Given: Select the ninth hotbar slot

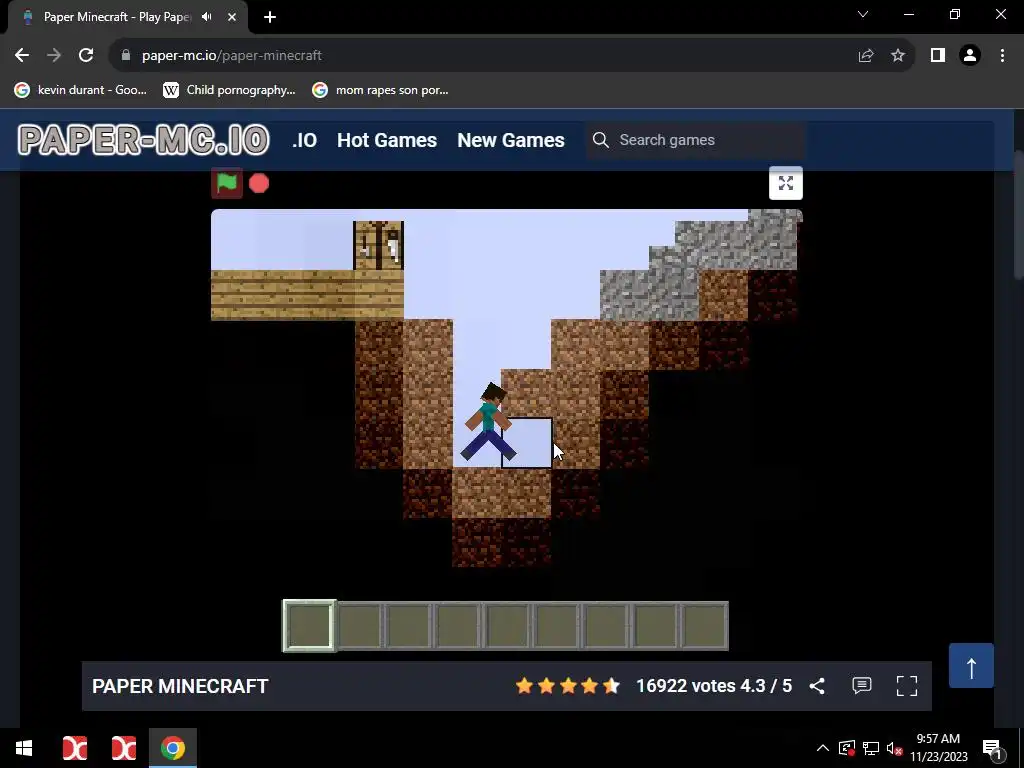Looking at the screenshot, I should pyautogui.click(x=704, y=626).
